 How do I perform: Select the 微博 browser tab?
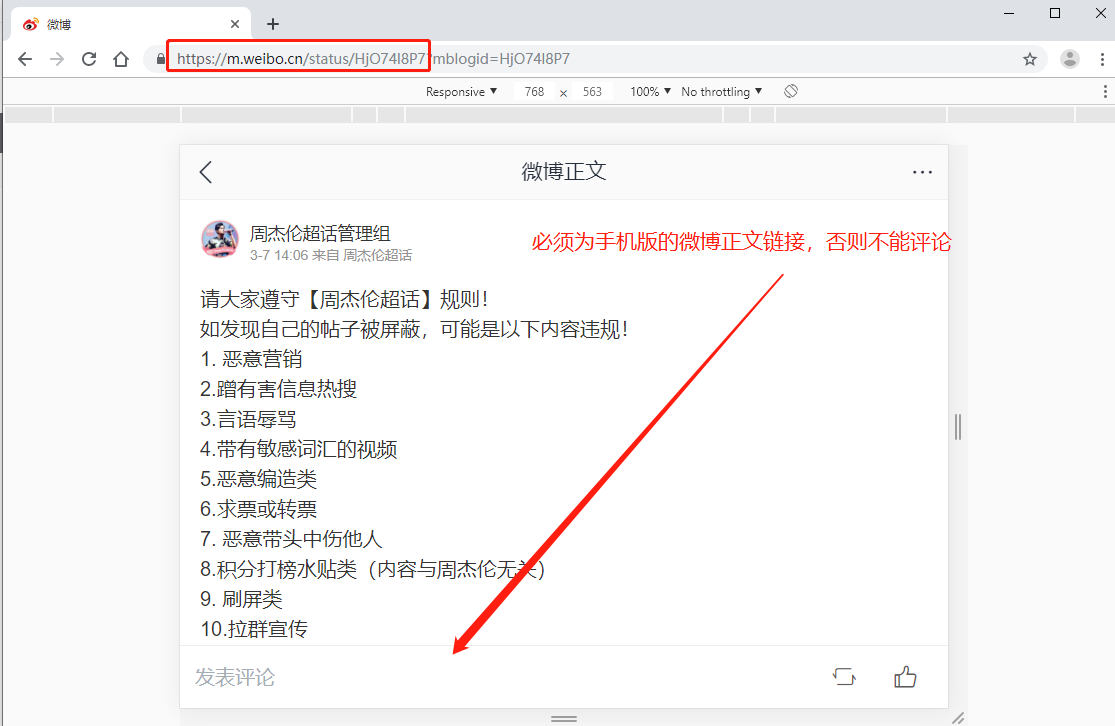tap(132, 24)
